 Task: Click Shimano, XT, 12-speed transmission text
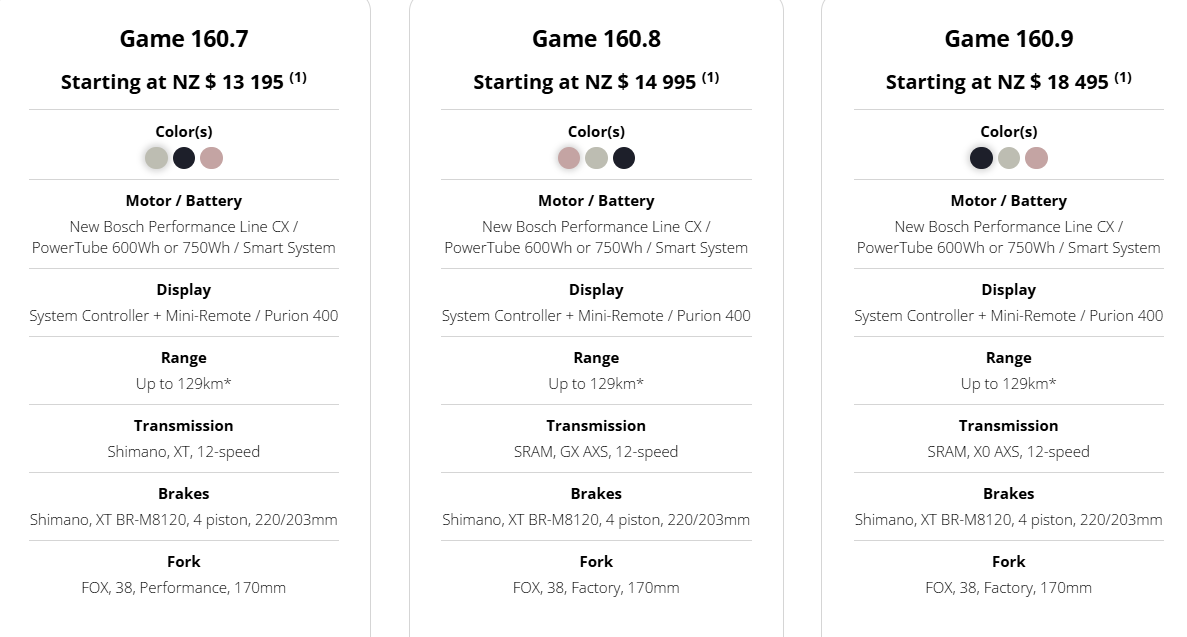(x=184, y=451)
